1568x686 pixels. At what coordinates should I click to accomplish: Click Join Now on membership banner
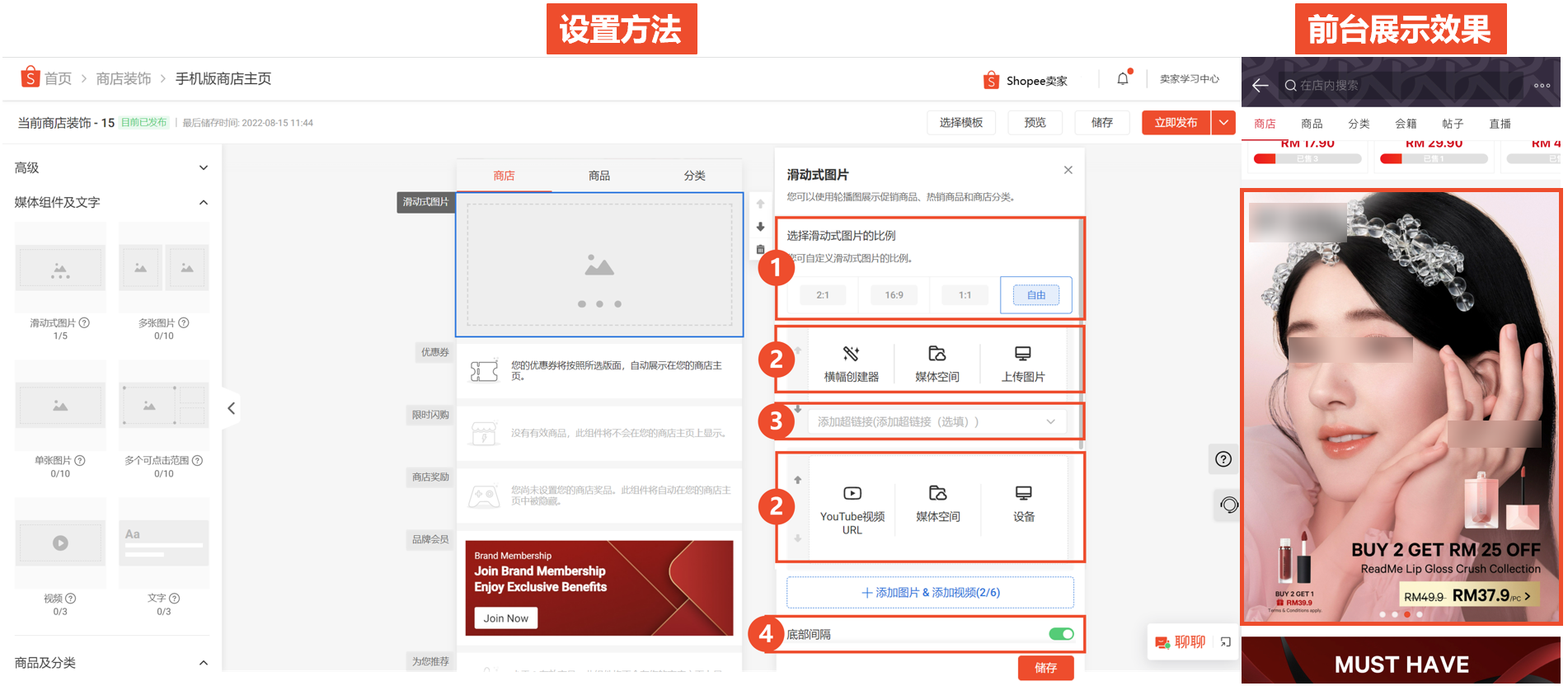coord(505,618)
